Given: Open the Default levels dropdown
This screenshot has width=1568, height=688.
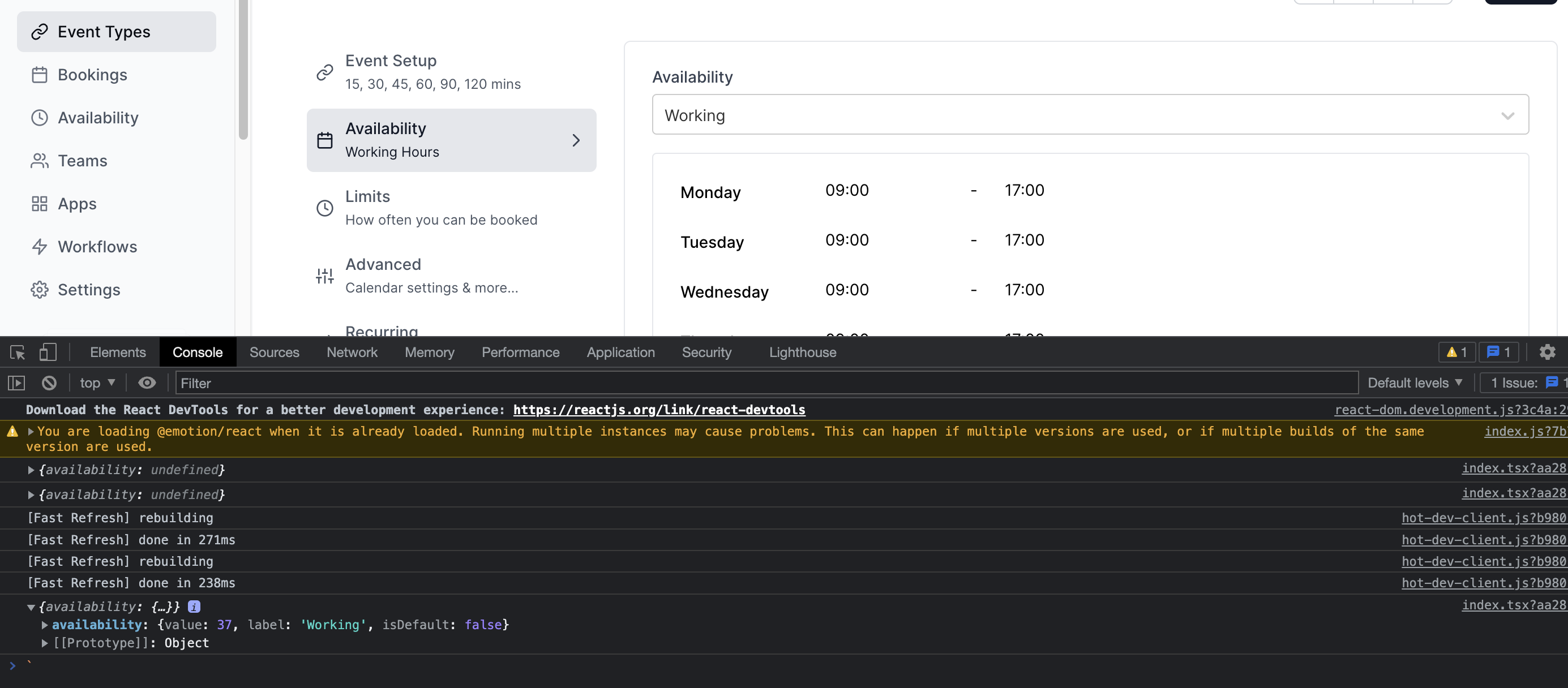Looking at the screenshot, I should click(x=1413, y=382).
